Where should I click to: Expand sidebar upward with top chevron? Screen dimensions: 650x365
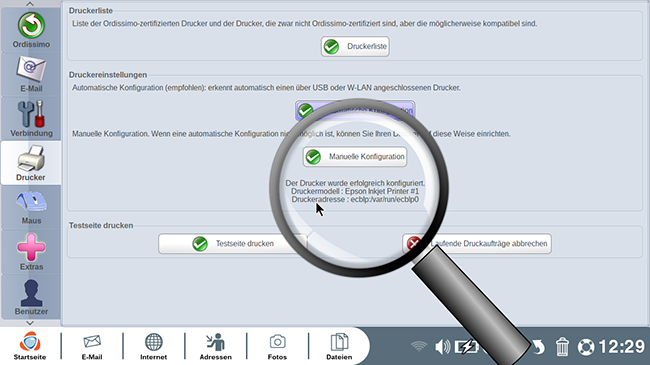(30, 4)
